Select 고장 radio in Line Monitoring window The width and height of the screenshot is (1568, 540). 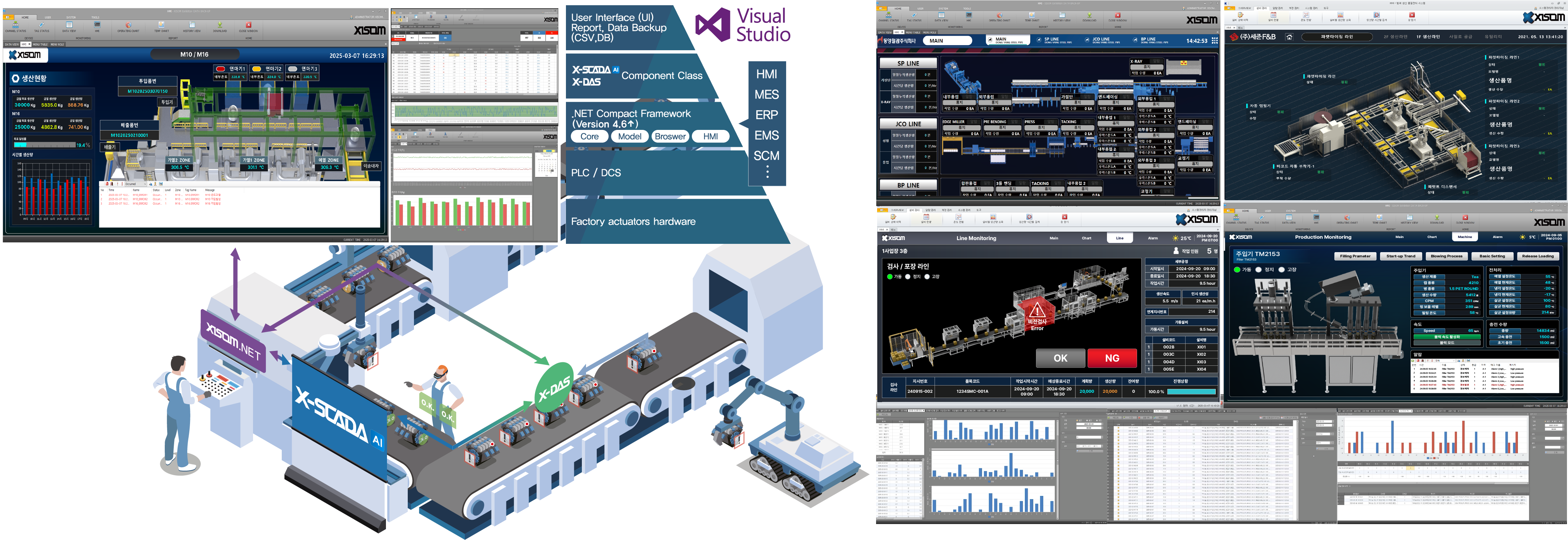(927, 276)
